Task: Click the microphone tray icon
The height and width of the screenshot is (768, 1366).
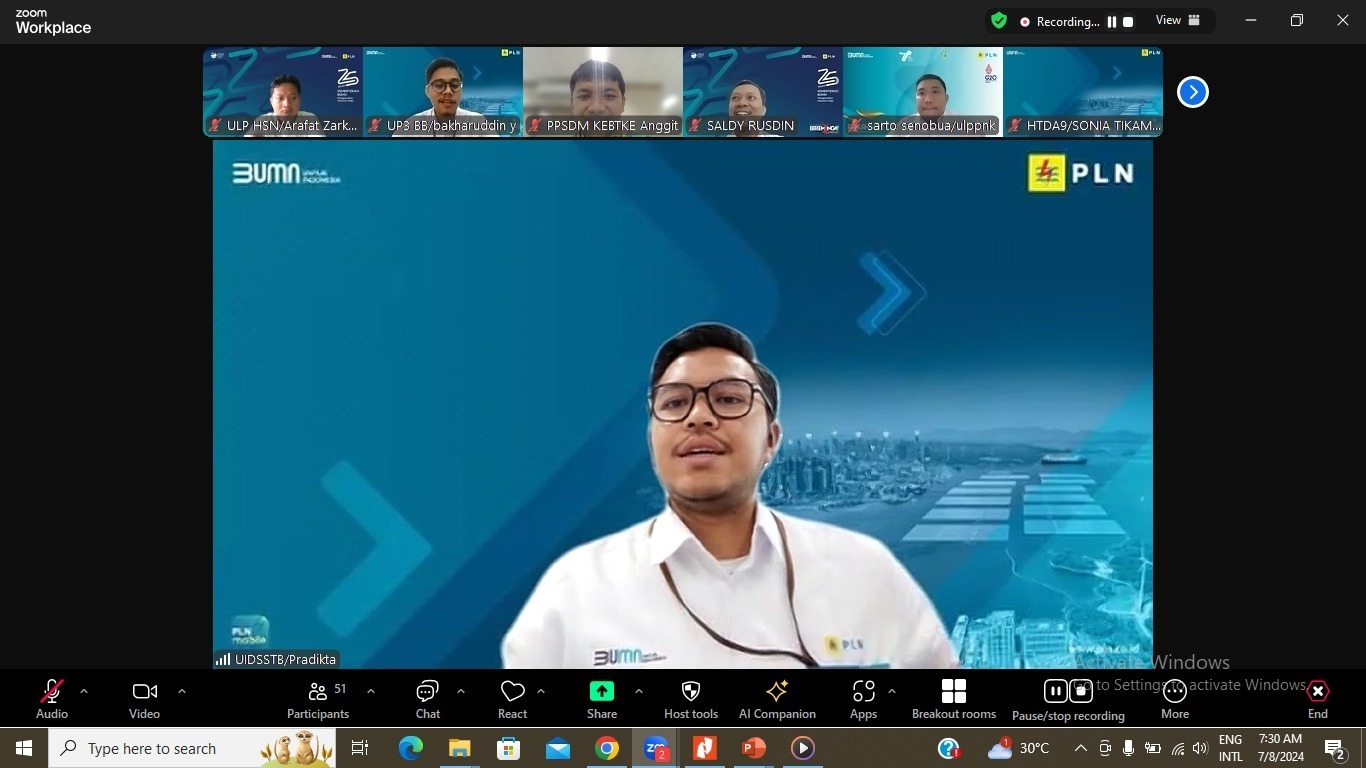Action: [1128, 748]
